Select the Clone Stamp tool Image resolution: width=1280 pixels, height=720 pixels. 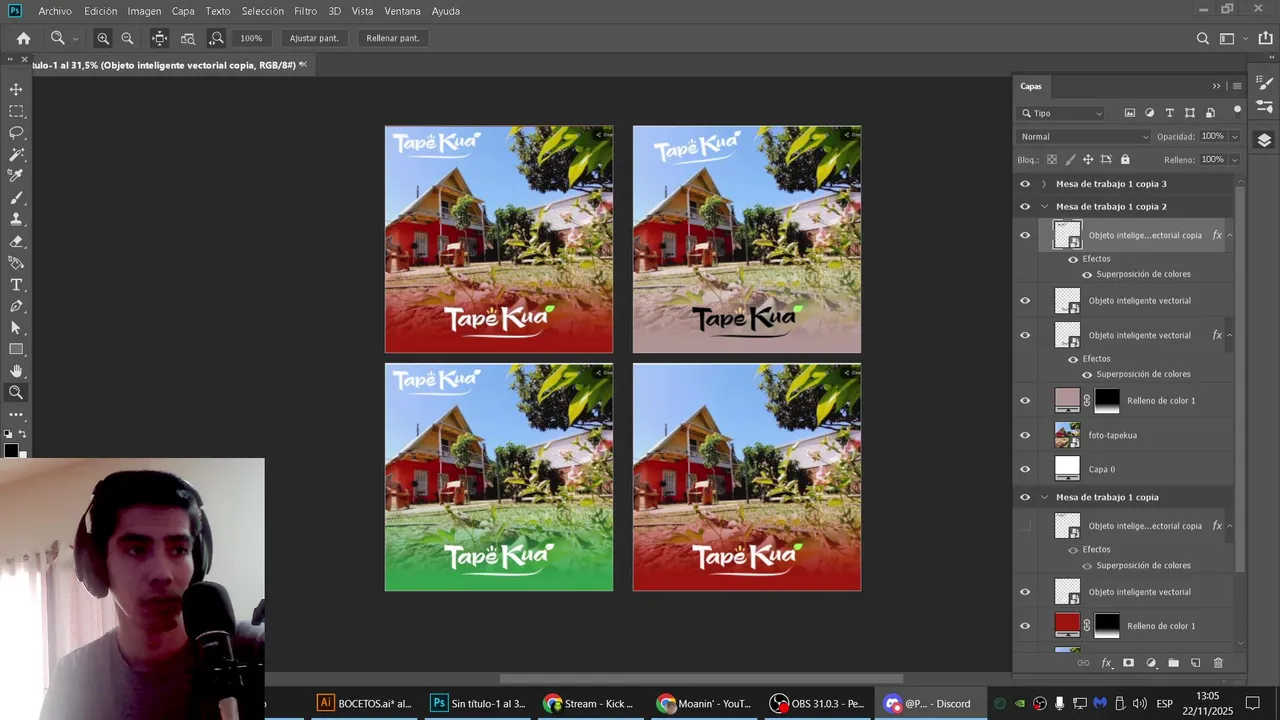coord(16,220)
